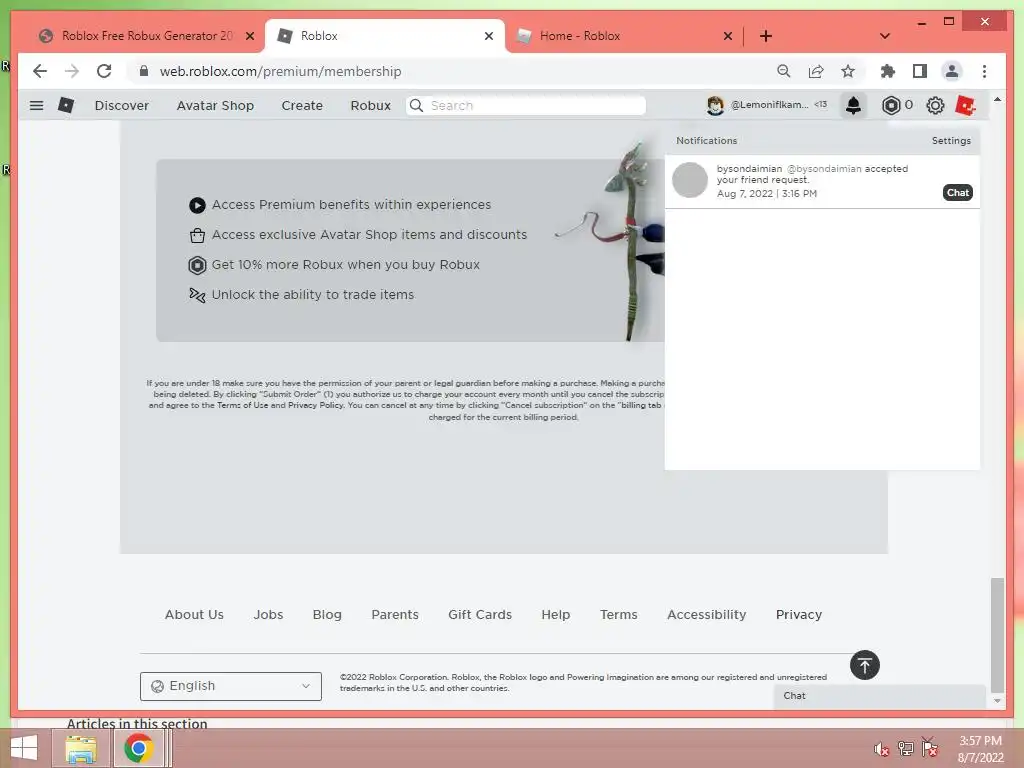Open Windows Start menu
The height and width of the screenshot is (768, 1024).
pos(24,748)
